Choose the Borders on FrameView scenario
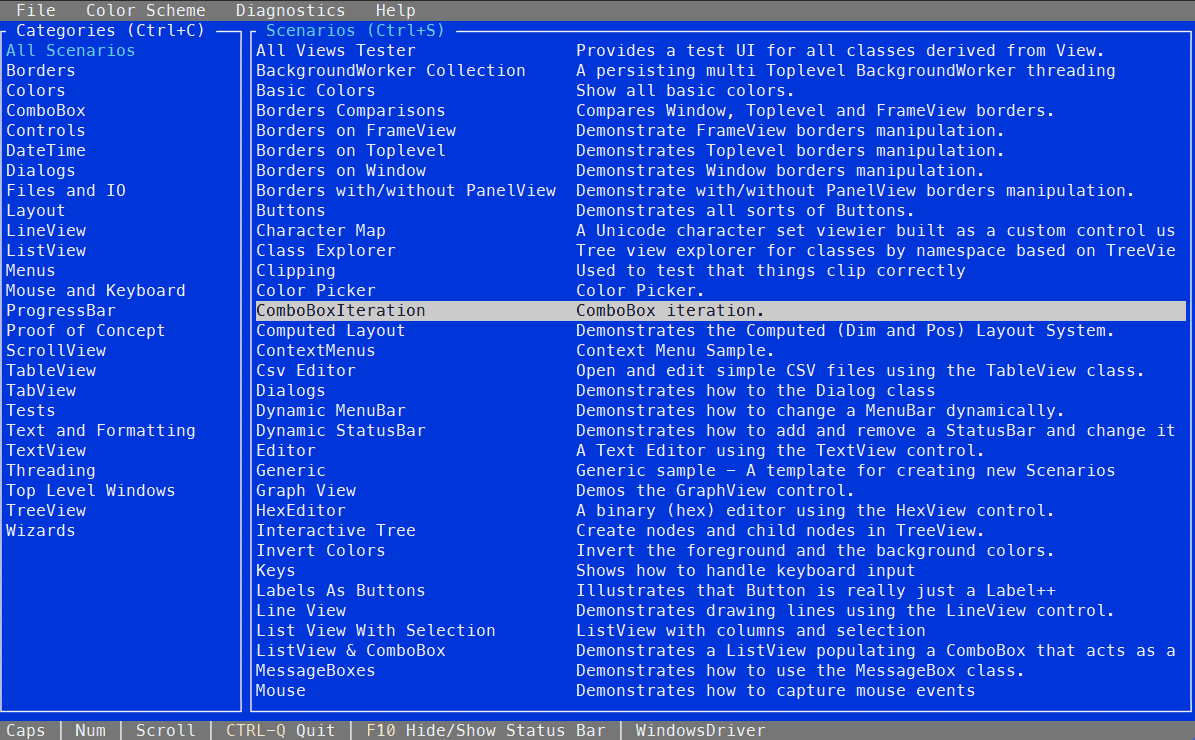Screen dimensions: 1195x740 356,130
